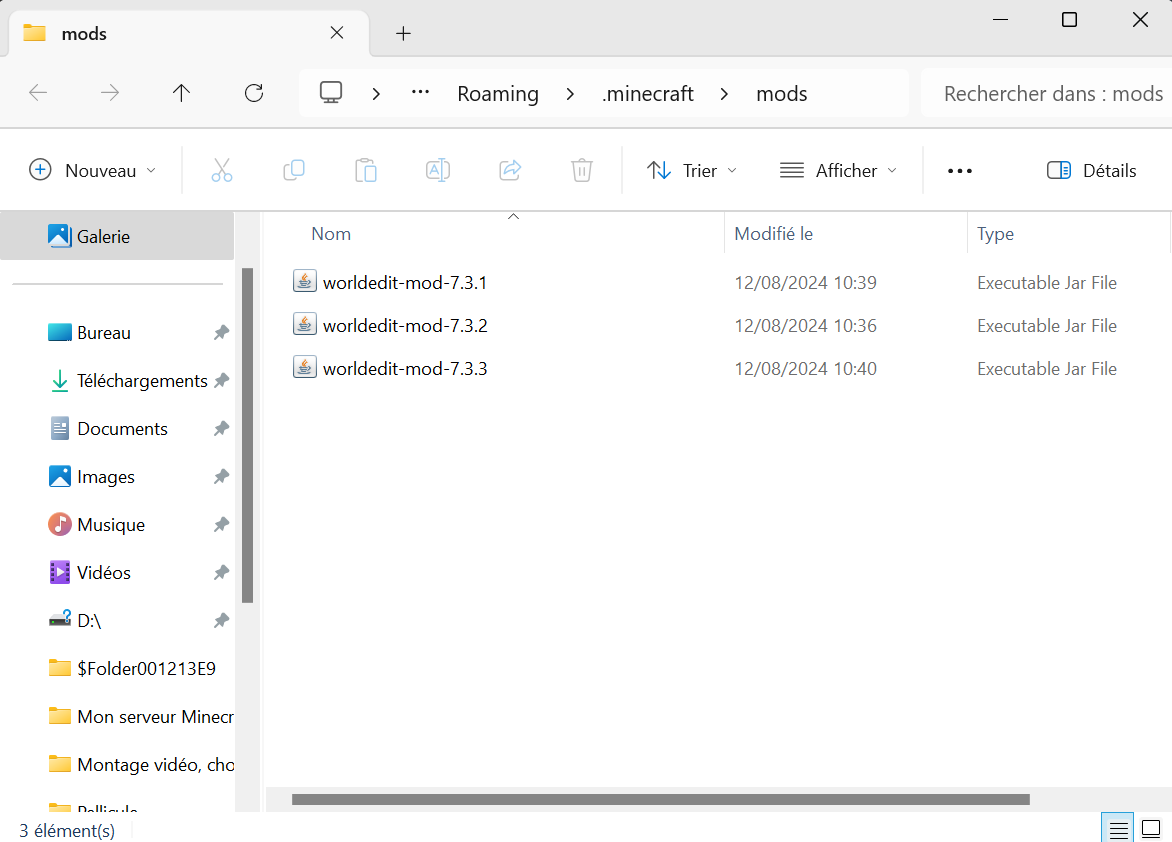
Task: Sort by the Type column header
Action: [996, 234]
